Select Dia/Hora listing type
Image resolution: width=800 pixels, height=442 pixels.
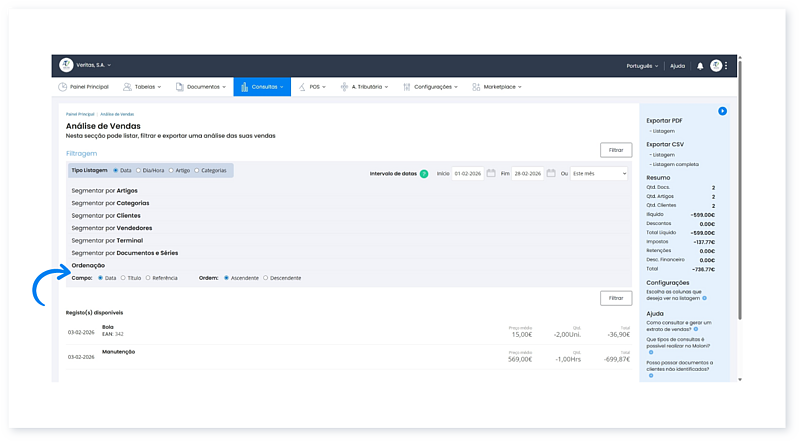pyautogui.click(x=139, y=170)
